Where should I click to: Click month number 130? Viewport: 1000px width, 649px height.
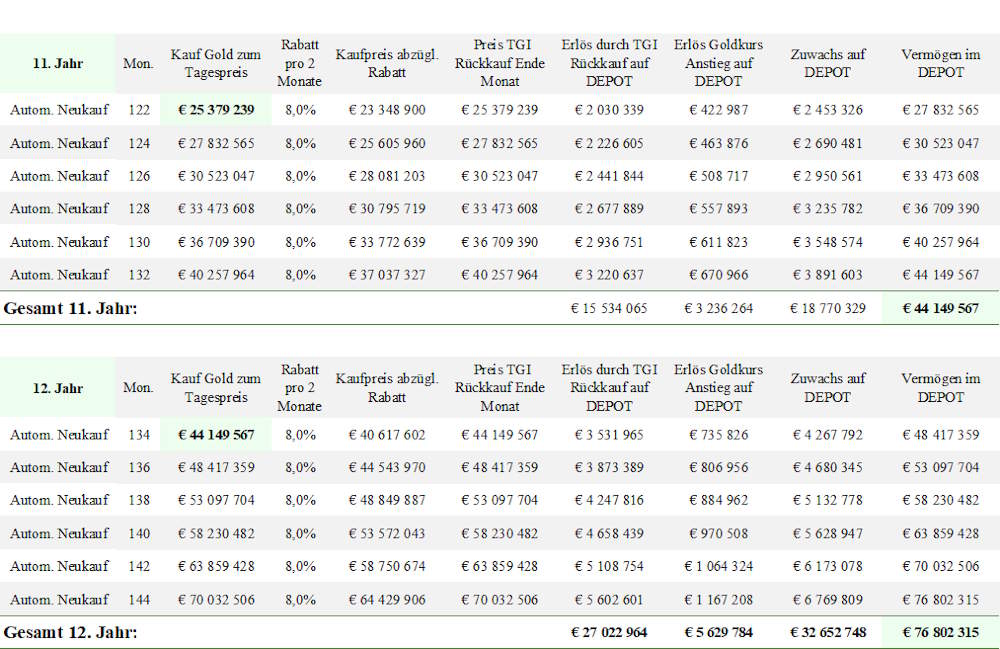click(x=139, y=242)
